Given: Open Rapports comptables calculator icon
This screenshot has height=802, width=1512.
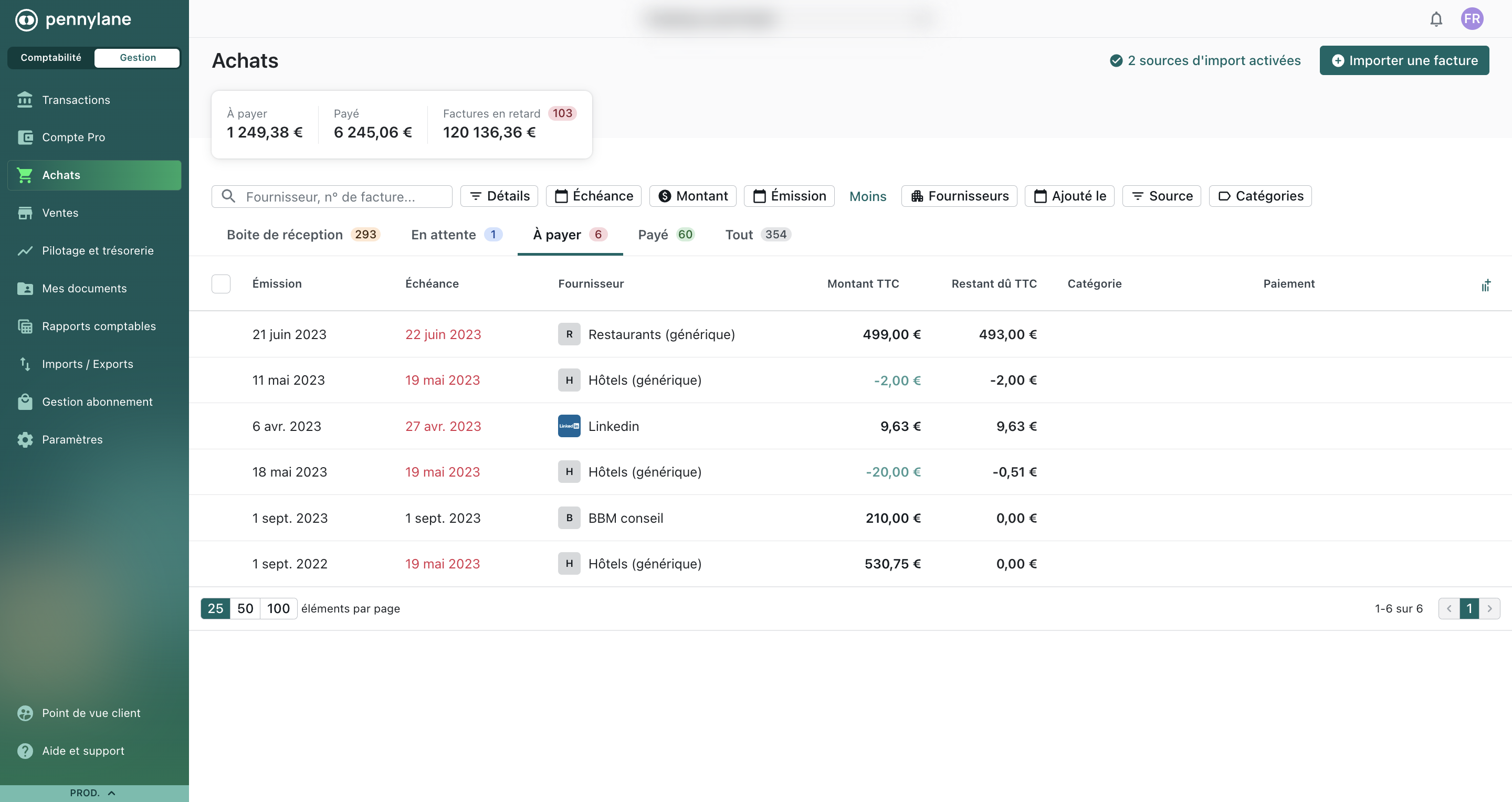Looking at the screenshot, I should click(x=25, y=326).
